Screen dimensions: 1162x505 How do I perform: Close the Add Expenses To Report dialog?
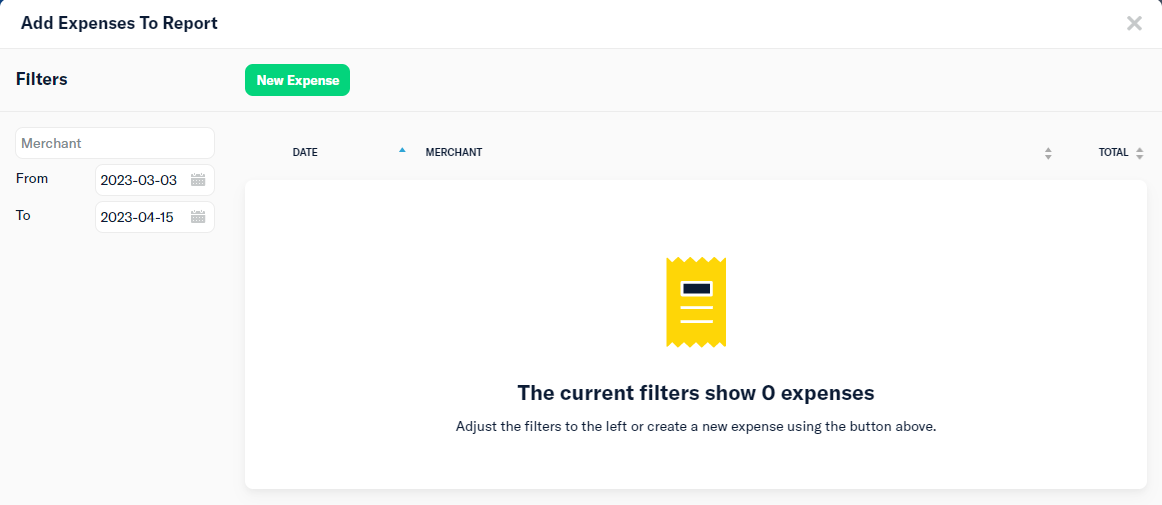[1134, 23]
